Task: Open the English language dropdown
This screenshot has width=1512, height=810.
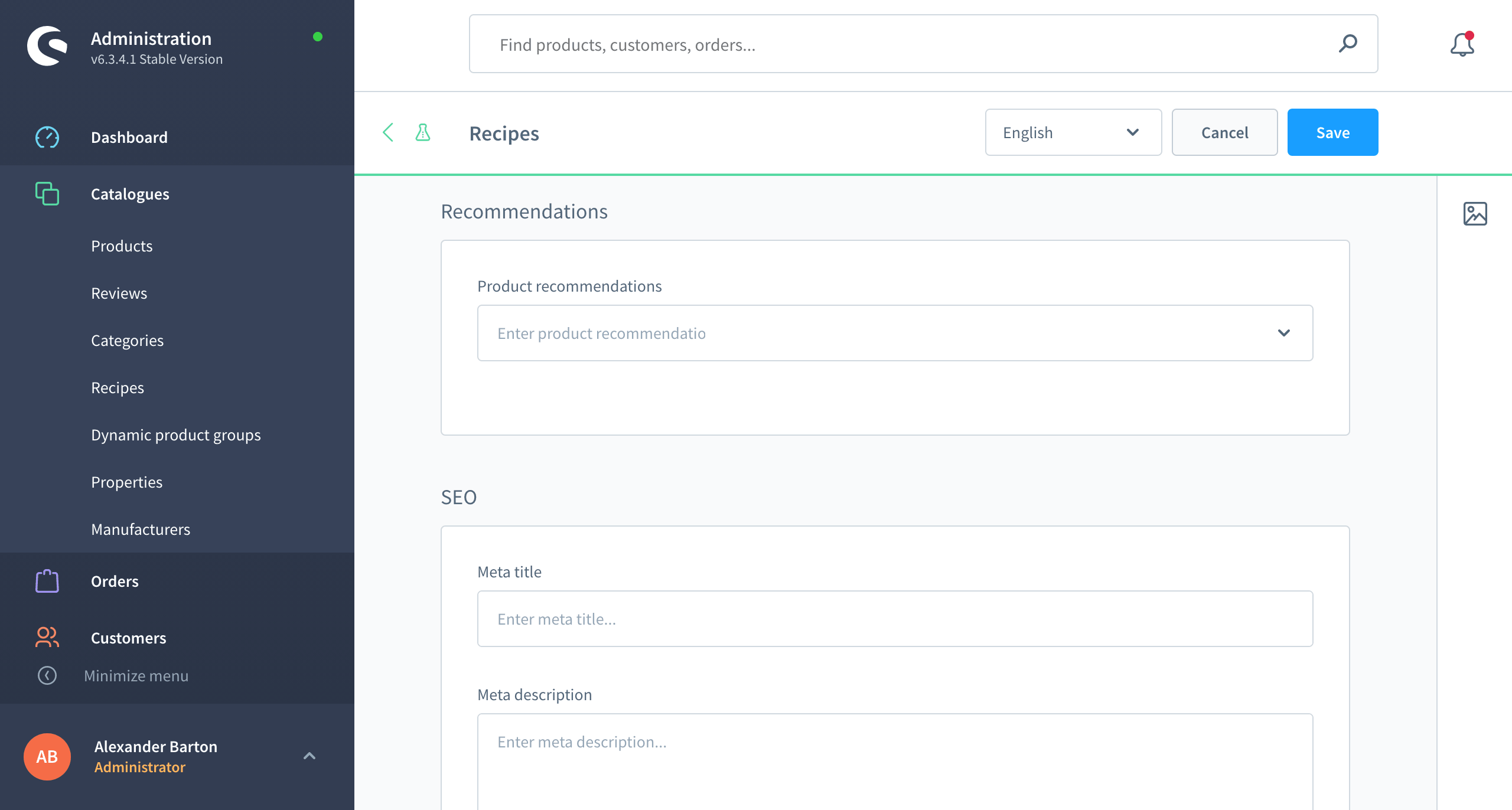Action: coord(1073,132)
